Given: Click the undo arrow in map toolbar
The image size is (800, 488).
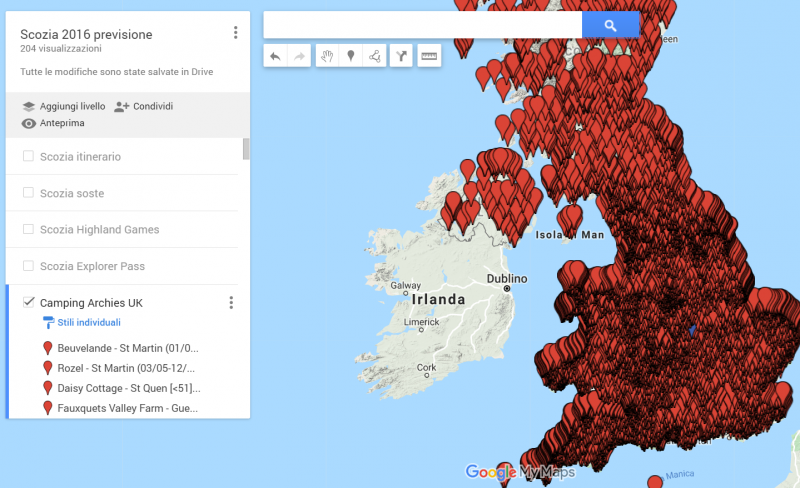Looking at the screenshot, I should point(276,57).
